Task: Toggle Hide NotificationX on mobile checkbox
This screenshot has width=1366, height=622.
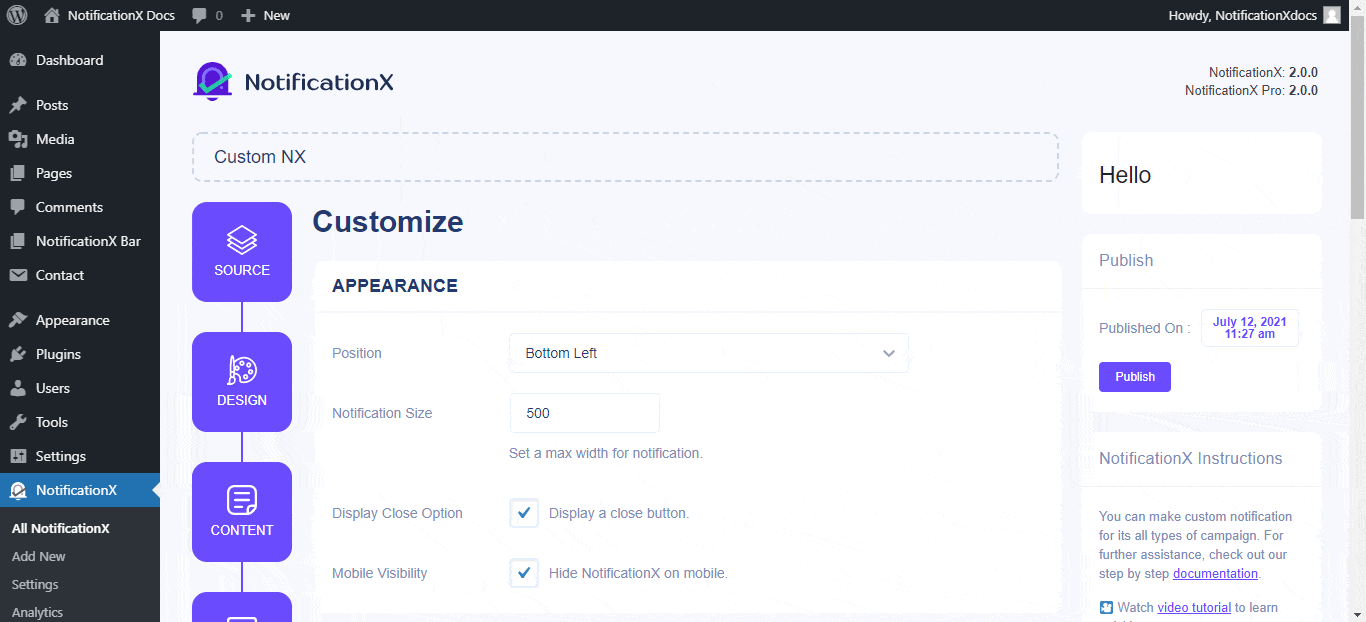Action: [524, 573]
